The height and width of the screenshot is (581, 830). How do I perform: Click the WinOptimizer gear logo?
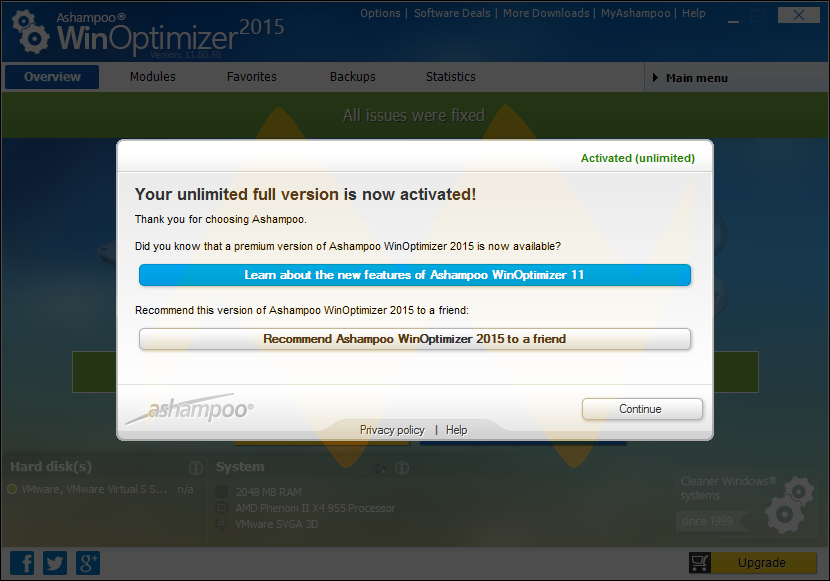click(31, 33)
